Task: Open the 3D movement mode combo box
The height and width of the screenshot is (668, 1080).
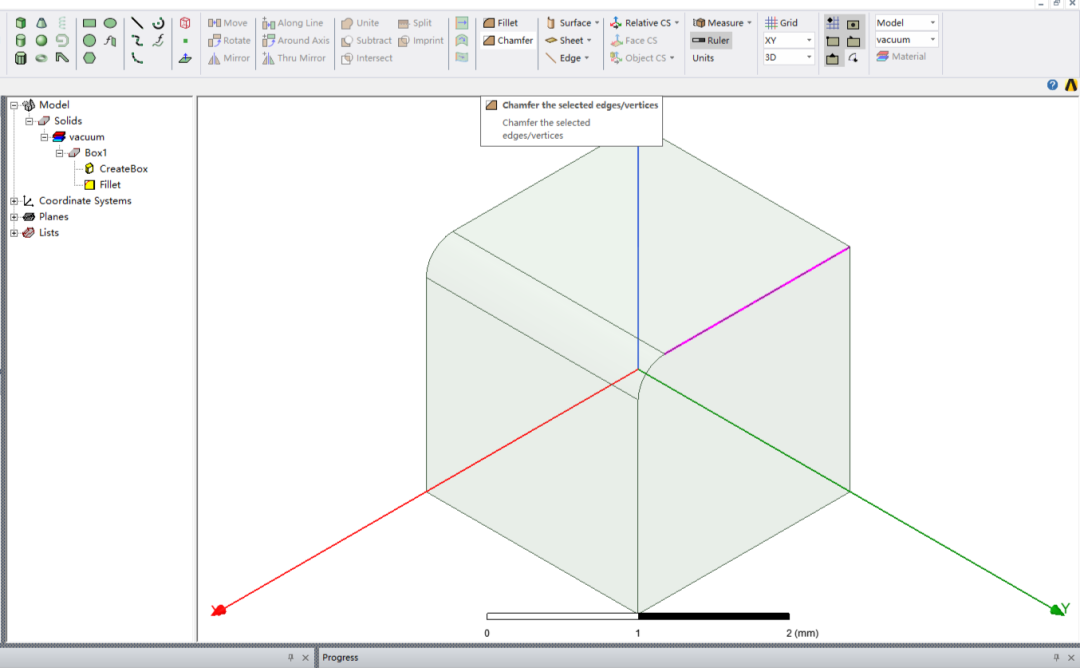Action: tap(788, 57)
